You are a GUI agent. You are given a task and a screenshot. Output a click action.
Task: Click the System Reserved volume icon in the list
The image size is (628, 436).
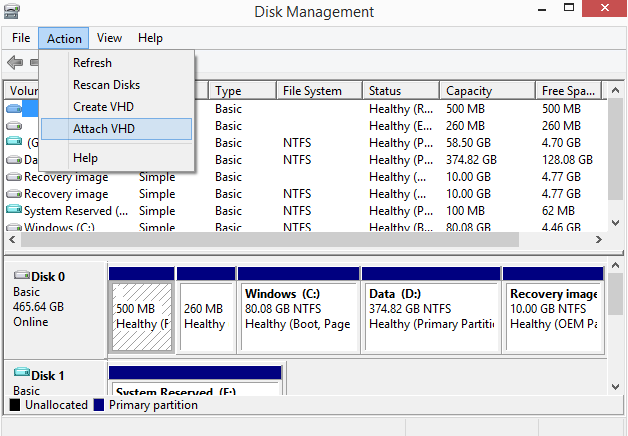click(x=14, y=209)
